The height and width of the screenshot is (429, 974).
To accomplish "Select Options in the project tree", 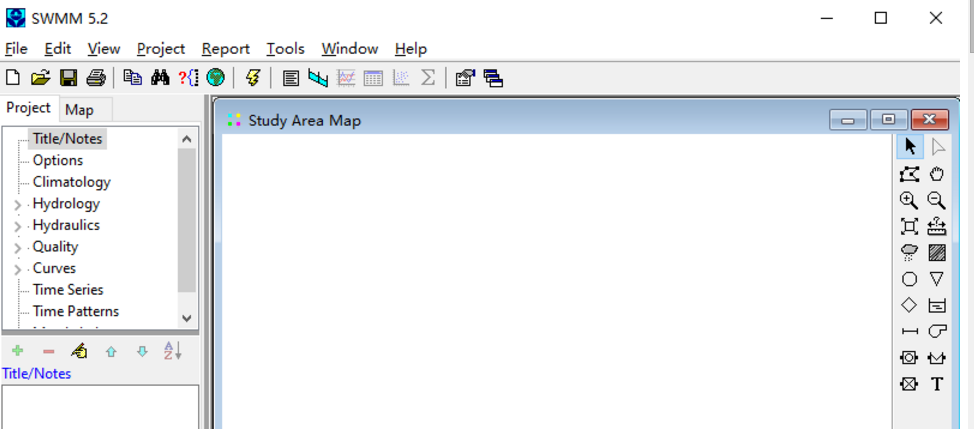I will pyautogui.click(x=58, y=160).
